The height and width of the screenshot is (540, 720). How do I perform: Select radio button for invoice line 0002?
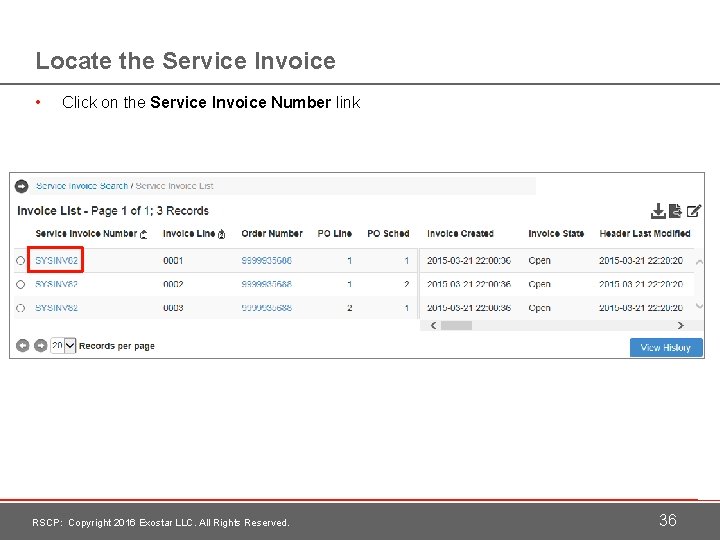click(x=20, y=284)
